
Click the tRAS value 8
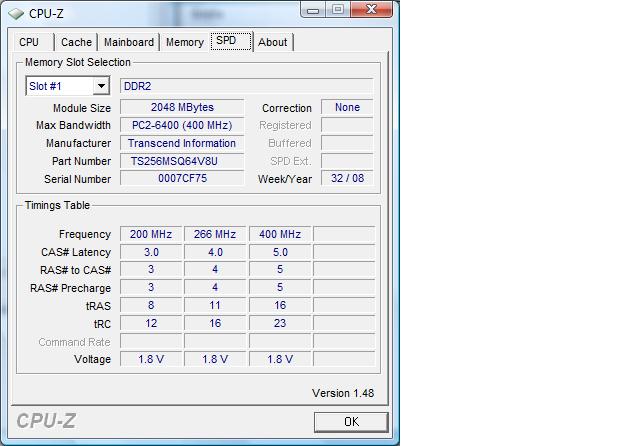tap(151, 305)
